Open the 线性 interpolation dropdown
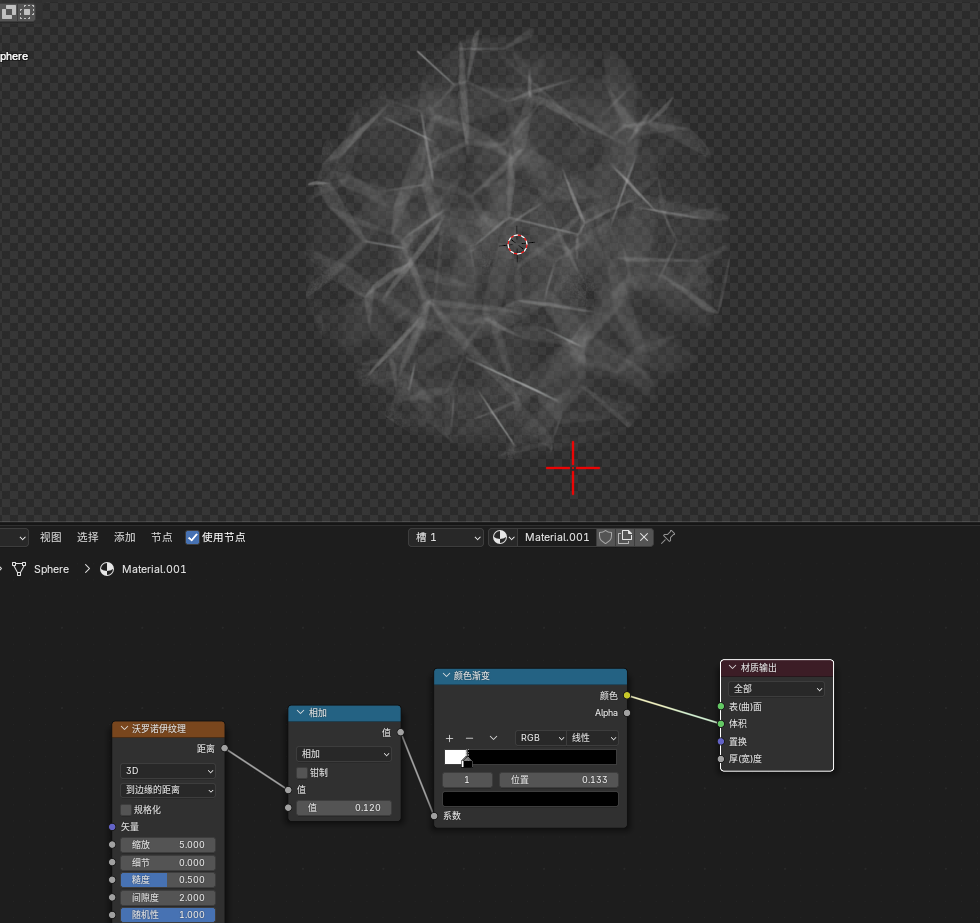This screenshot has height=923, width=980. 592,738
